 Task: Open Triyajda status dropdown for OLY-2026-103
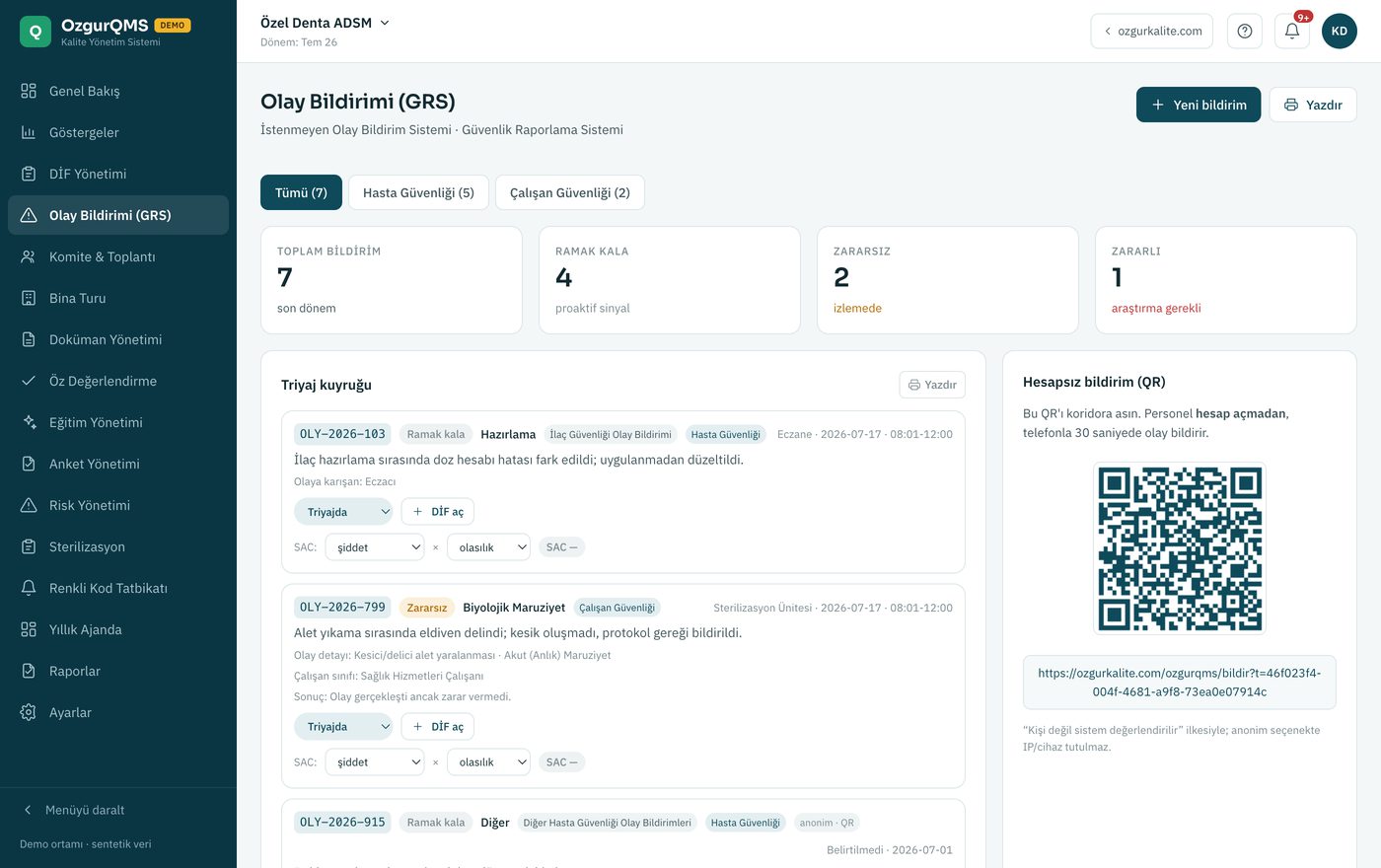[343, 512]
